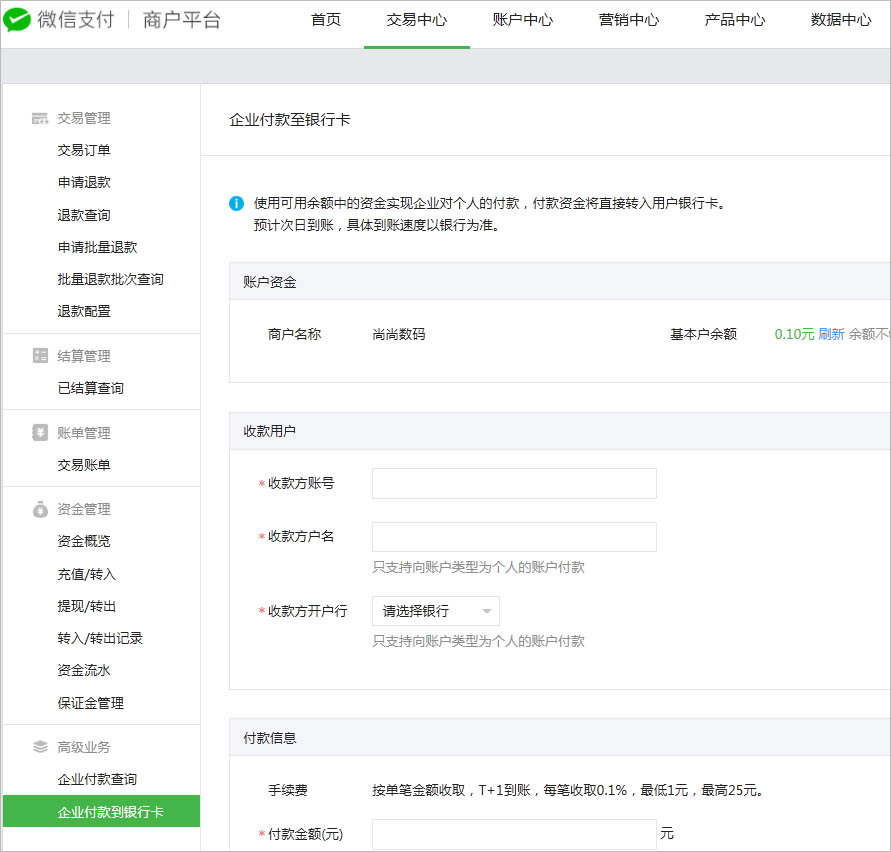
Task: Click the 付款金额 amount input field
Action: pyautogui.click(x=513, y=833)
